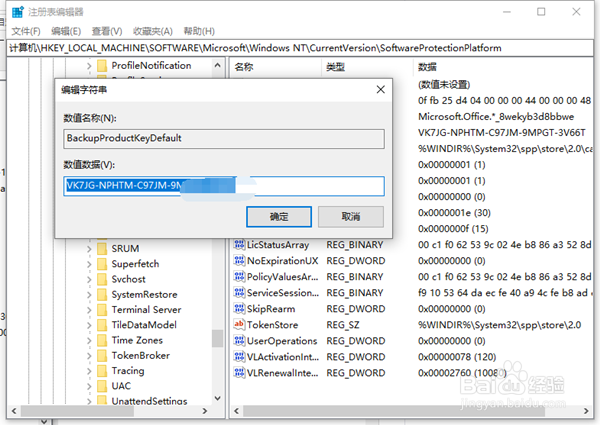Open the 编辑(E) menu
Image resolution: width=600 pixels, height=425 pixels.
pos(66,31)
